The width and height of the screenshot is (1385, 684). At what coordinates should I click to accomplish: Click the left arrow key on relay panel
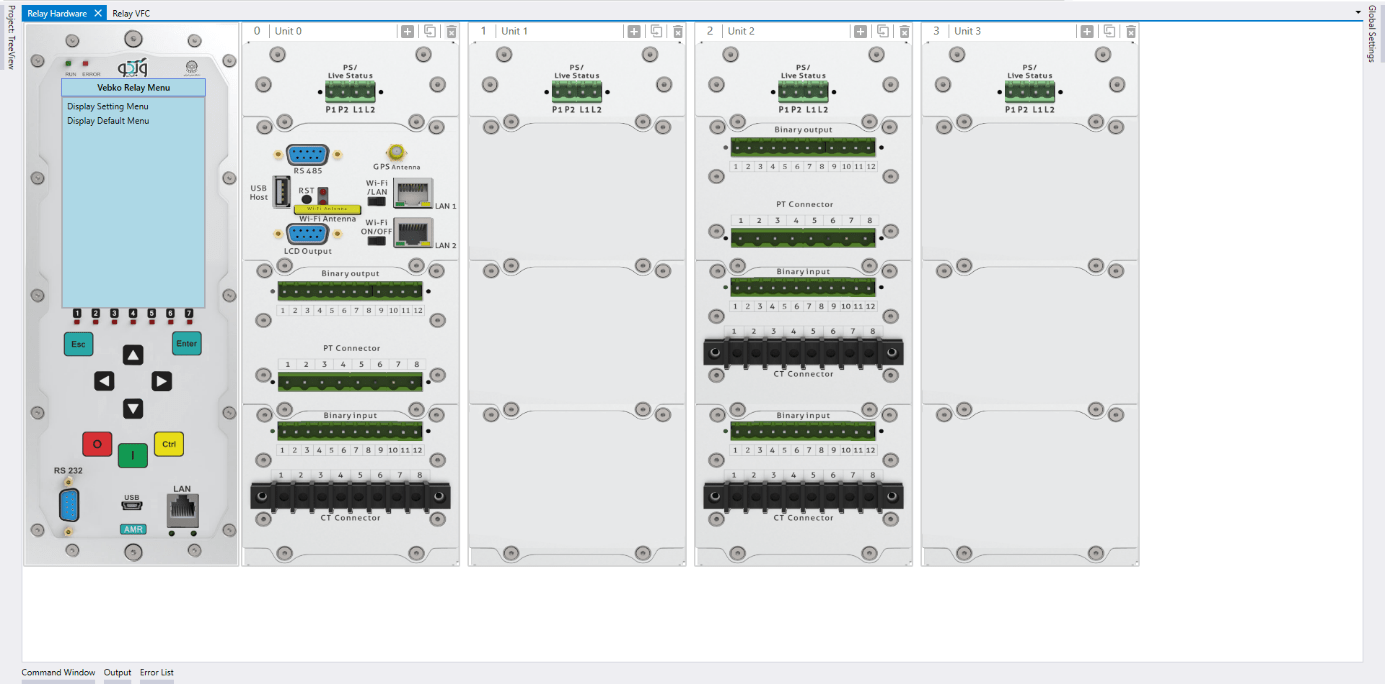click(x=104, y=381)
